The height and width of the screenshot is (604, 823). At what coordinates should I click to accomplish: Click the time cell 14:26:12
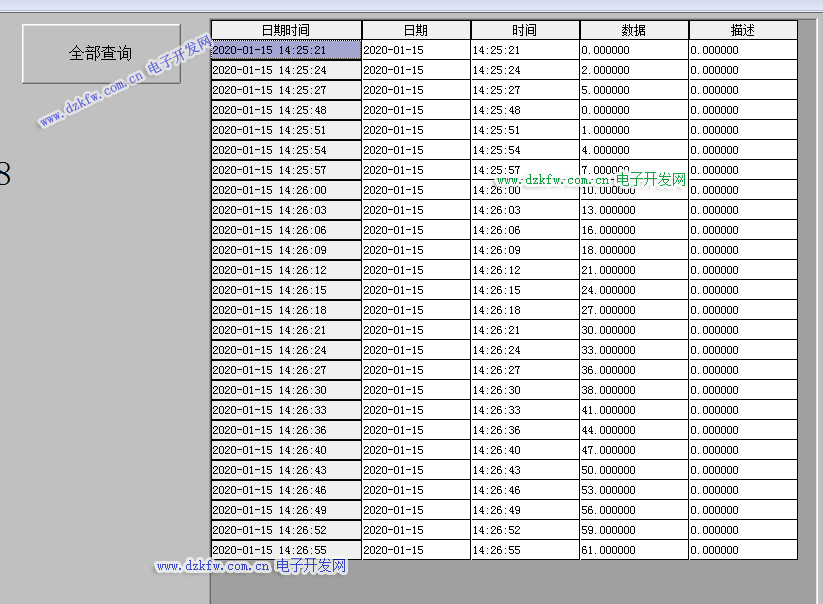[525, 270]
